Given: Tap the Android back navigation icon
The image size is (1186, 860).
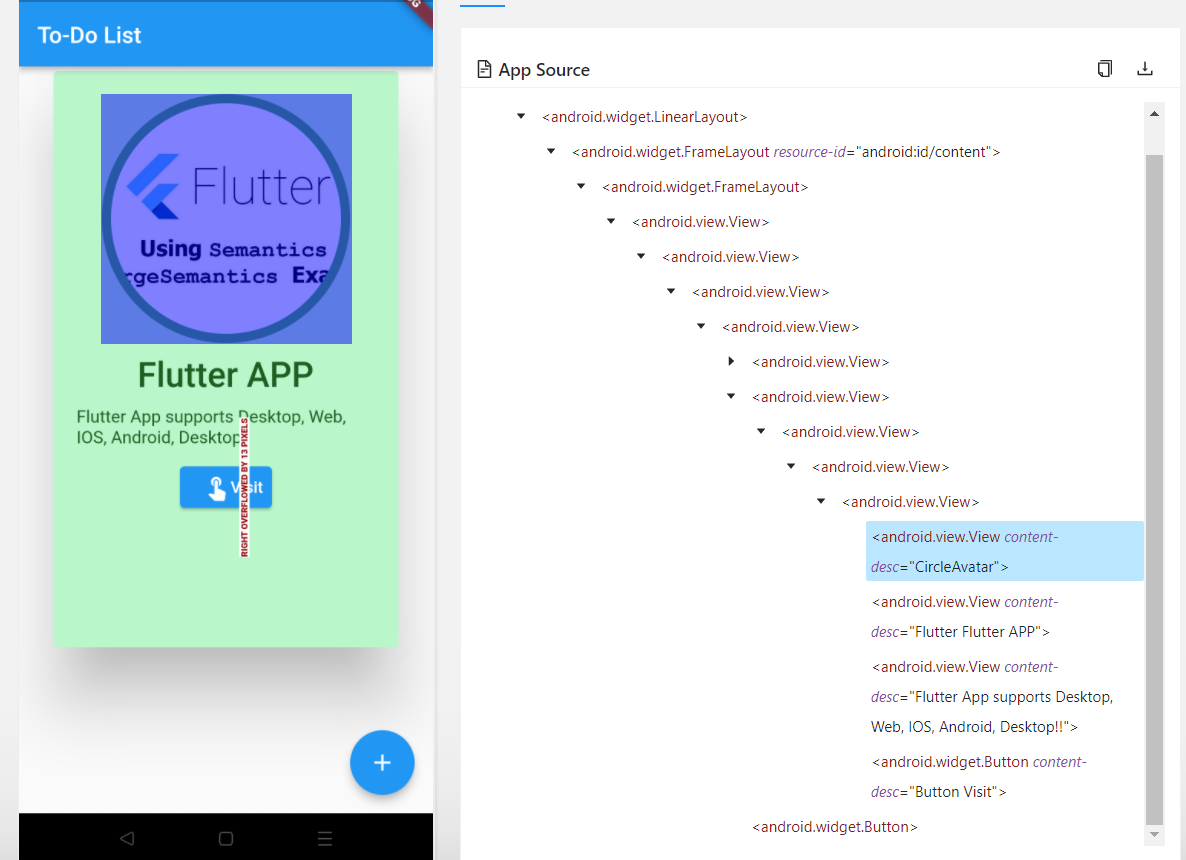Looking at the screenshot, I should (x=127, y=838).
